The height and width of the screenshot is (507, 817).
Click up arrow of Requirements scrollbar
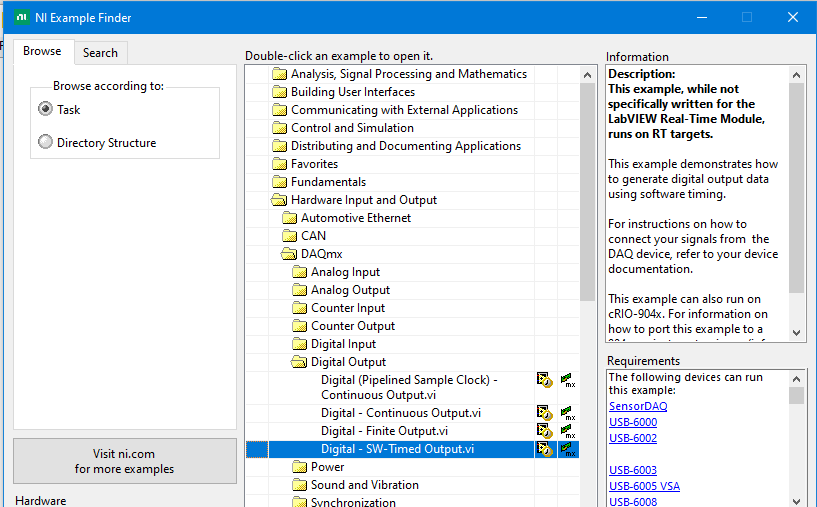pos(796,379)
